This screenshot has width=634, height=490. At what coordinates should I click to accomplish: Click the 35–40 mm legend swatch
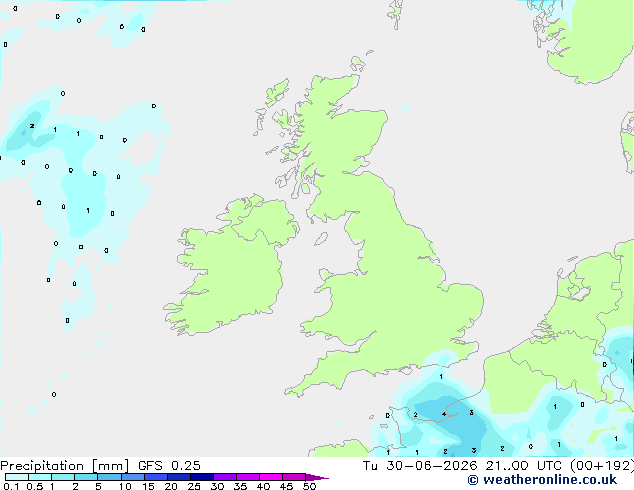(x=248, y=477)
